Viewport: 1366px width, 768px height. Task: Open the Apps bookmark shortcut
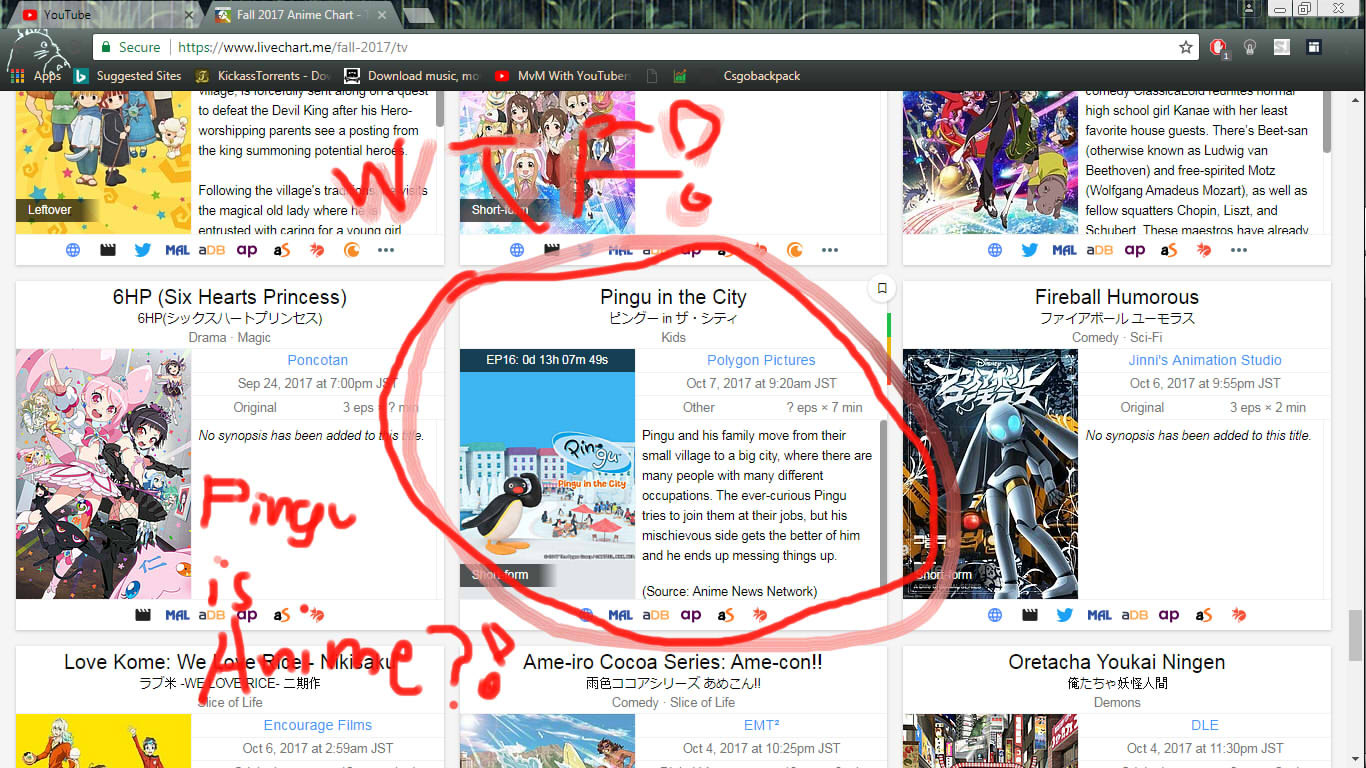pyautogui.click(x=36, y=76)
